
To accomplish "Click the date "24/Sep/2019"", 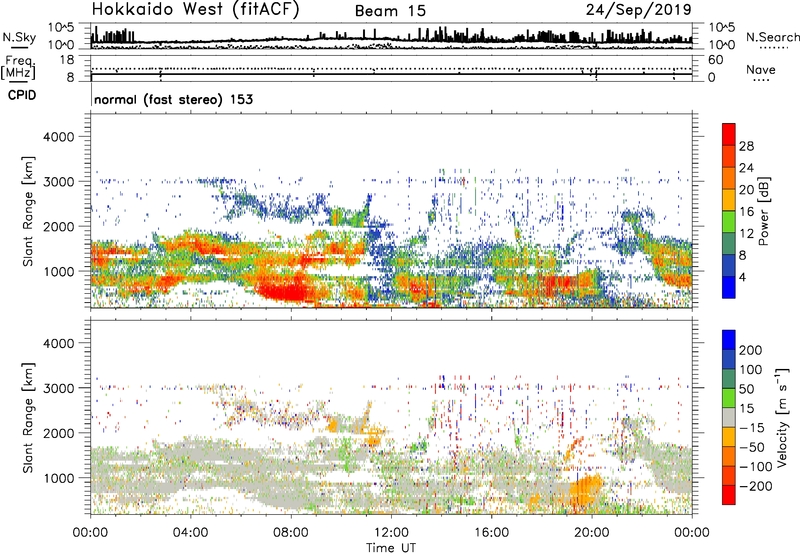I will coord(639,9).
